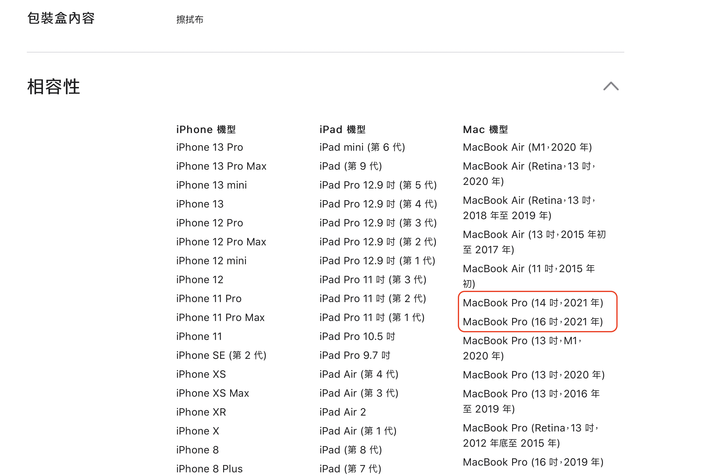Select iPhone 8 Plus entry

point(209,469)
